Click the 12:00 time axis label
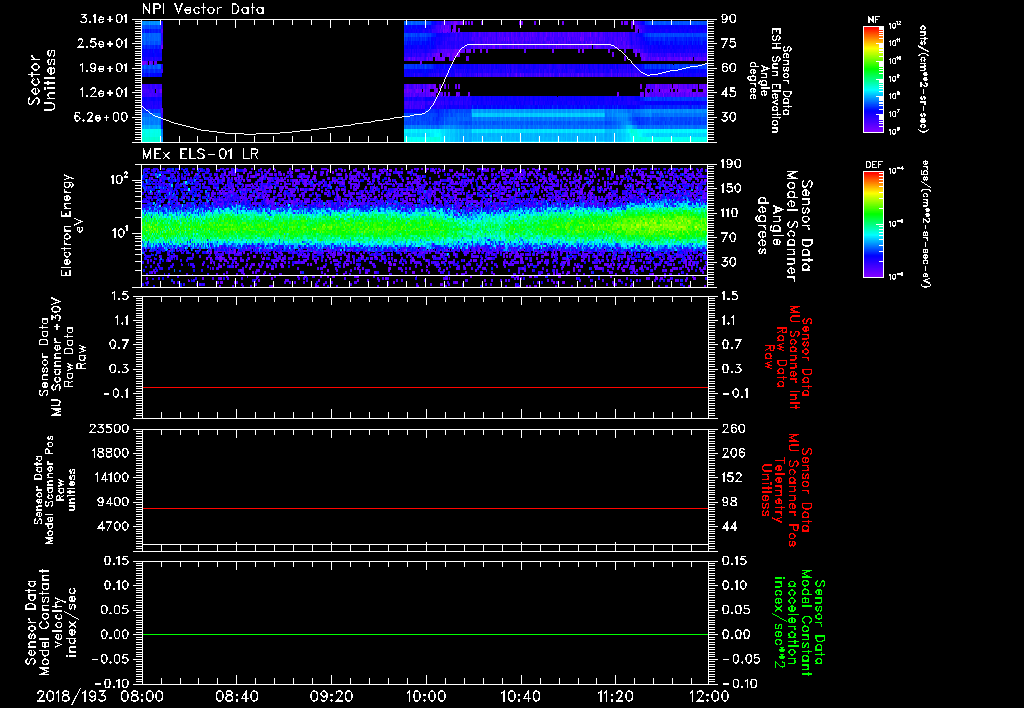Image resolution: width=1024 pixels, height=708 pixels. pos(709,696)
